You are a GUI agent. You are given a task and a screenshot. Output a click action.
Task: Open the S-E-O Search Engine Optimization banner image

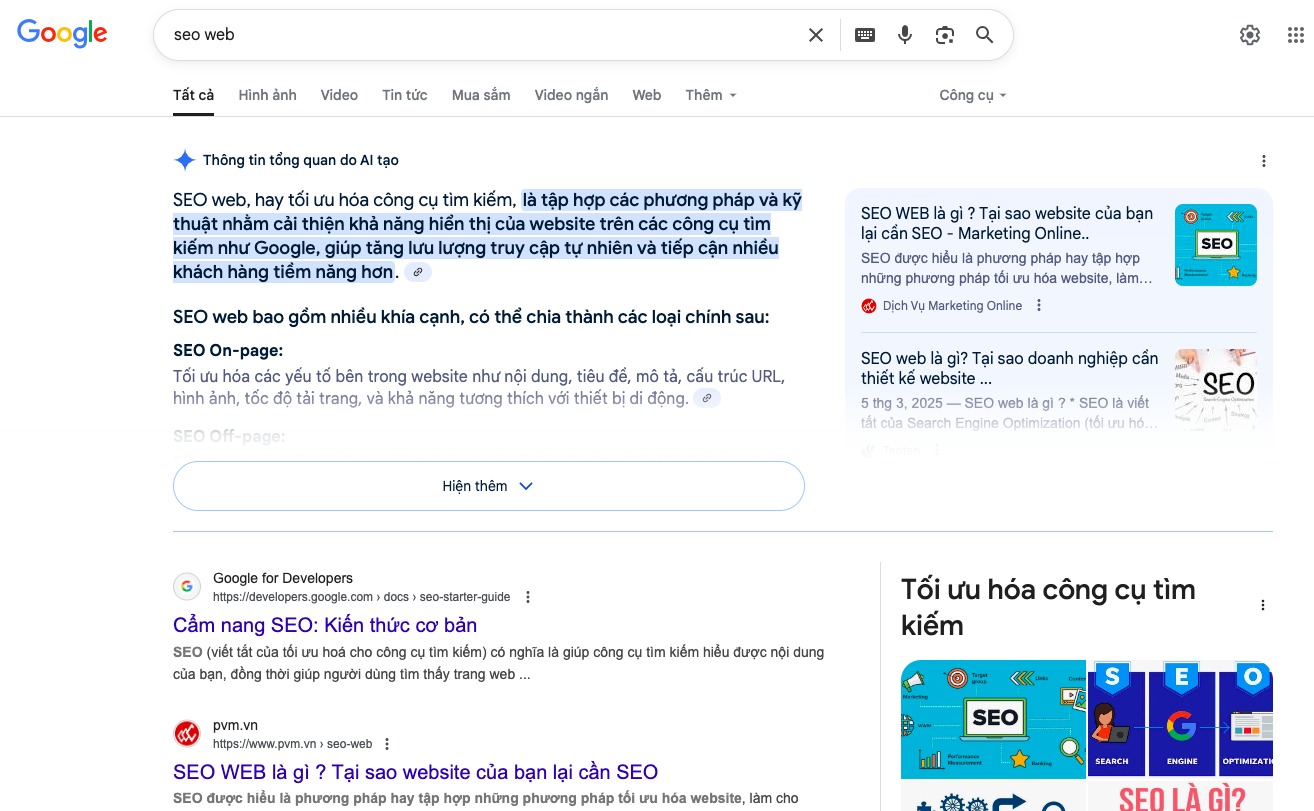pyautogui.click(x=1181, y=719)
